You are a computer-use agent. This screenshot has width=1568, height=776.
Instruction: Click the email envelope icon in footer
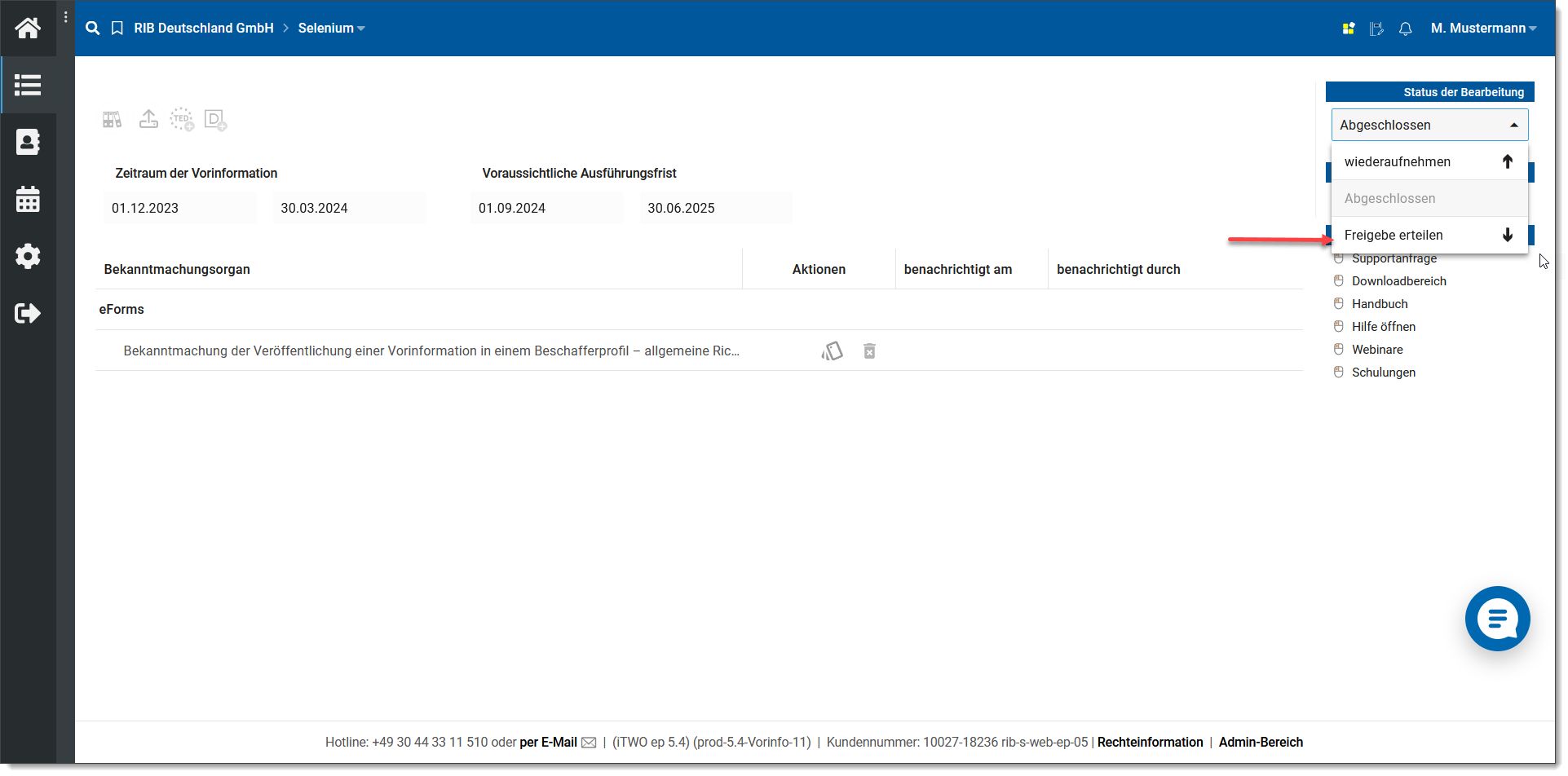tap(589, 743)
